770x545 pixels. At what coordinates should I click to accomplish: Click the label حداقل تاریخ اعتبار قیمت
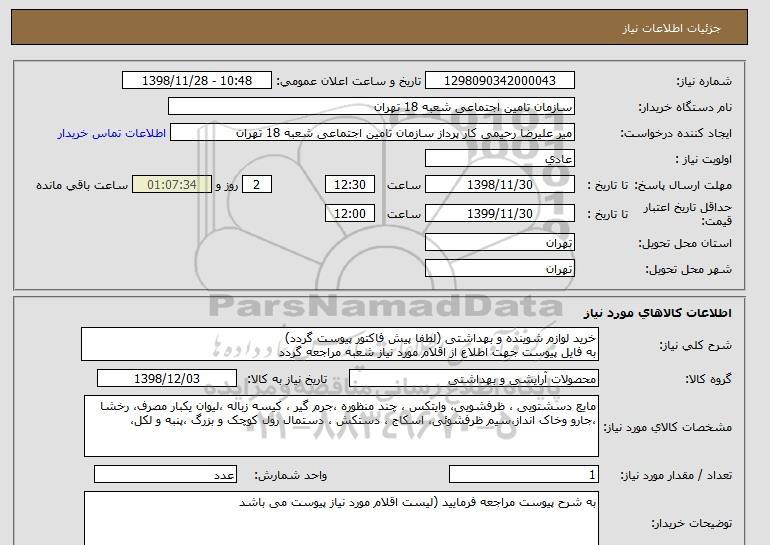688,214
